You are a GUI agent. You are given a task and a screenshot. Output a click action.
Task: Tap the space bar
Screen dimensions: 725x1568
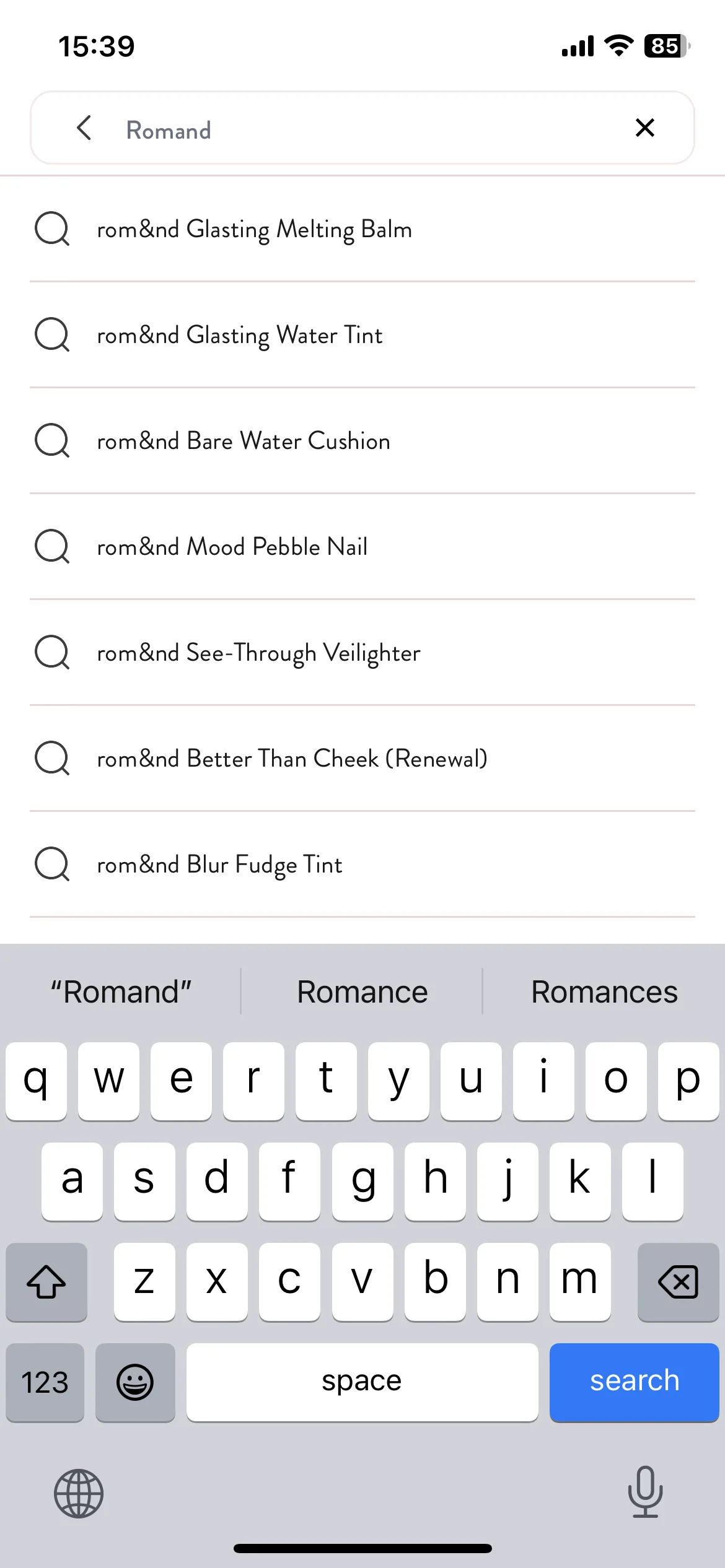point(362,1382)
